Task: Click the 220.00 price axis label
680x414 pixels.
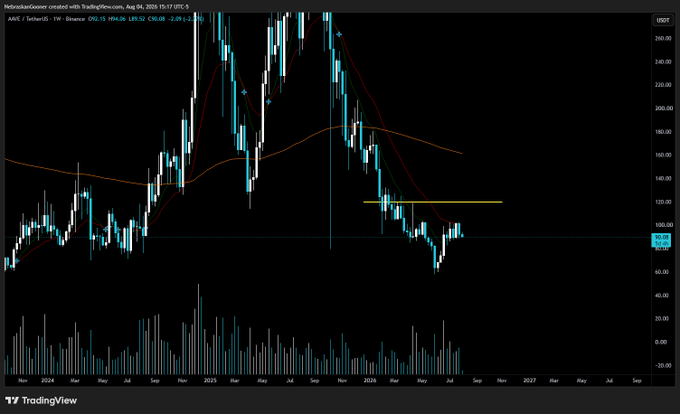Action: click(664, 85)
